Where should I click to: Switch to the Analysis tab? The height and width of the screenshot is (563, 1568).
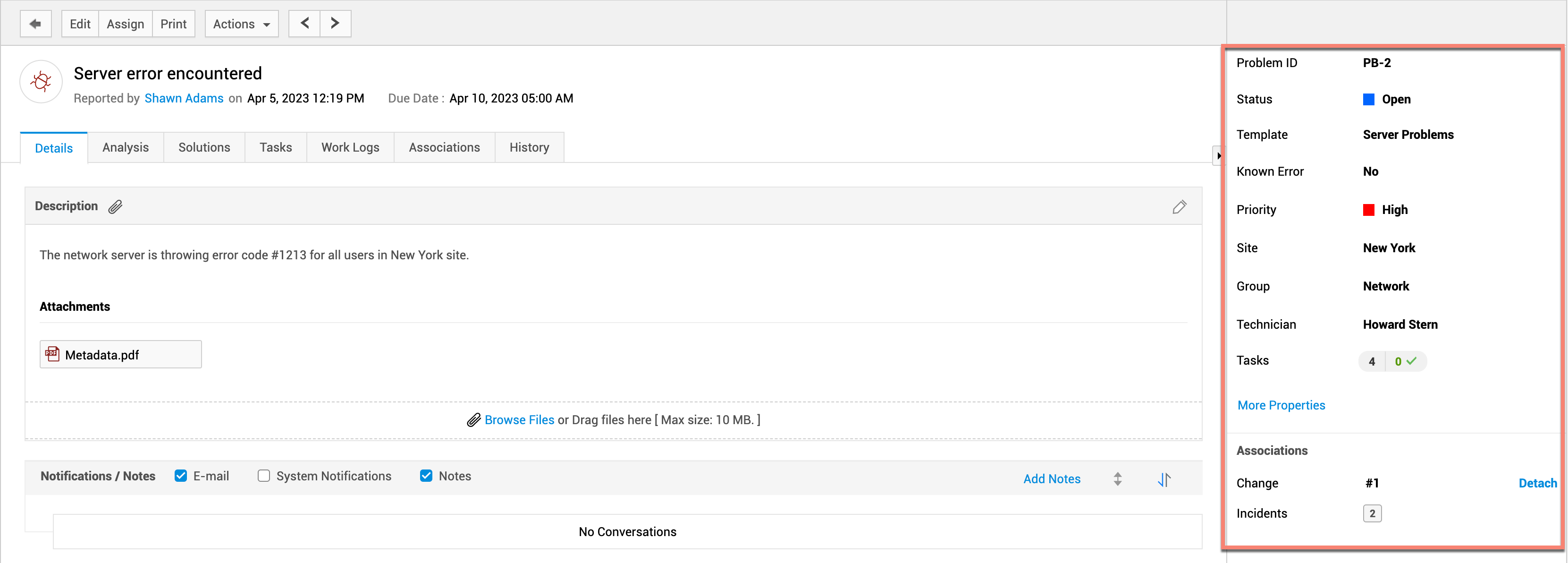pyautogui.click(x=126, y=147)
